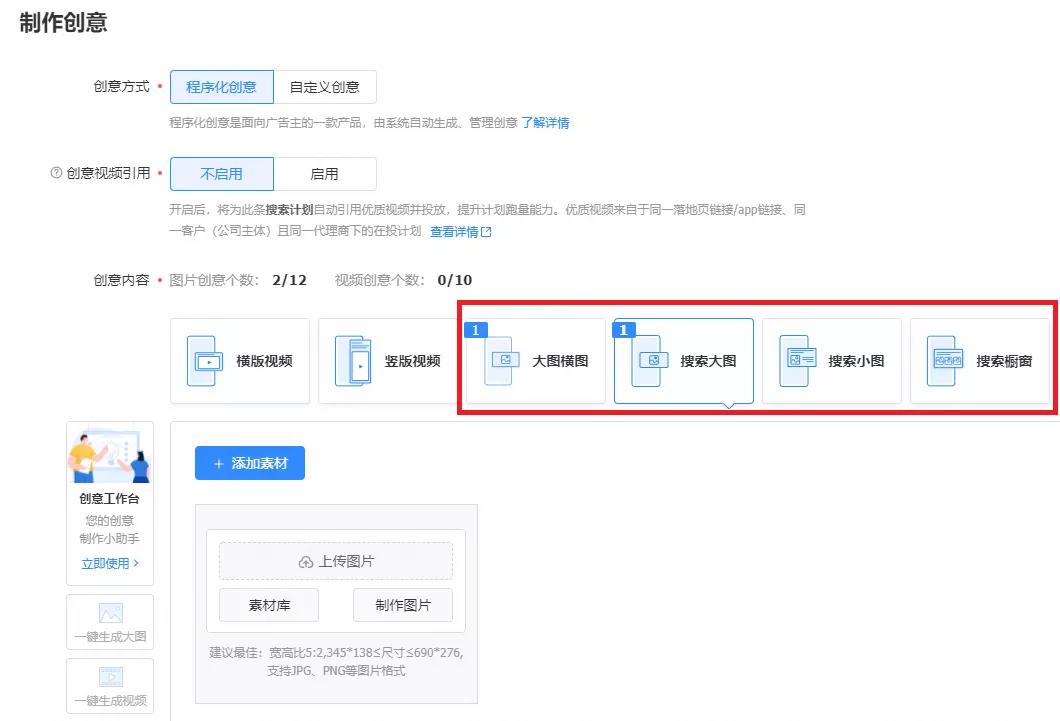
Task: Click the 上传图片 upload area
Action: tap(336, 562)
